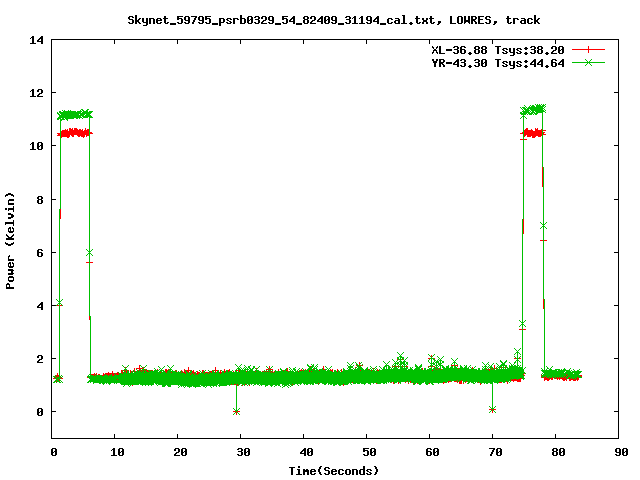
Task: Click the x-axis tick label 50
Action: pos(369,452)
